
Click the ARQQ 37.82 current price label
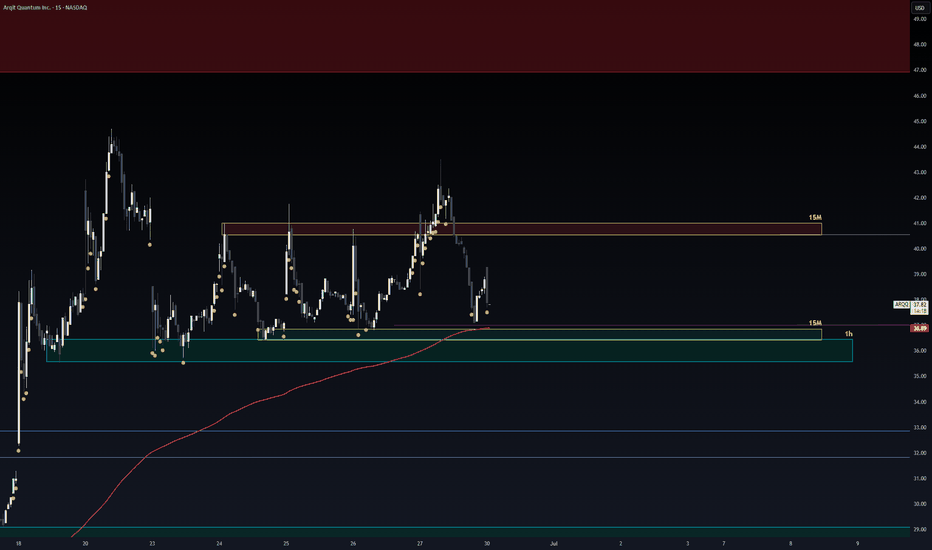[x=911, y=304]
